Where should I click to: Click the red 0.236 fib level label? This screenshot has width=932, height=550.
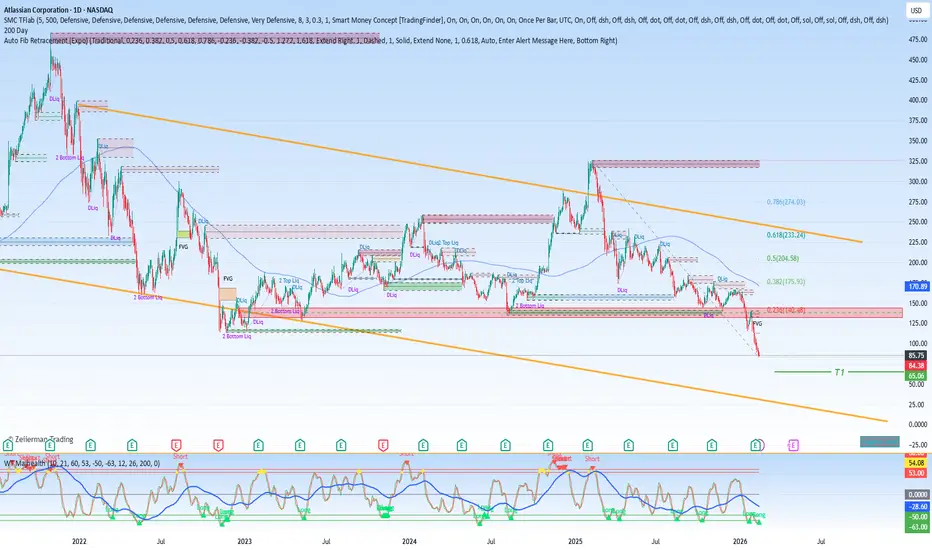point(786,310)
